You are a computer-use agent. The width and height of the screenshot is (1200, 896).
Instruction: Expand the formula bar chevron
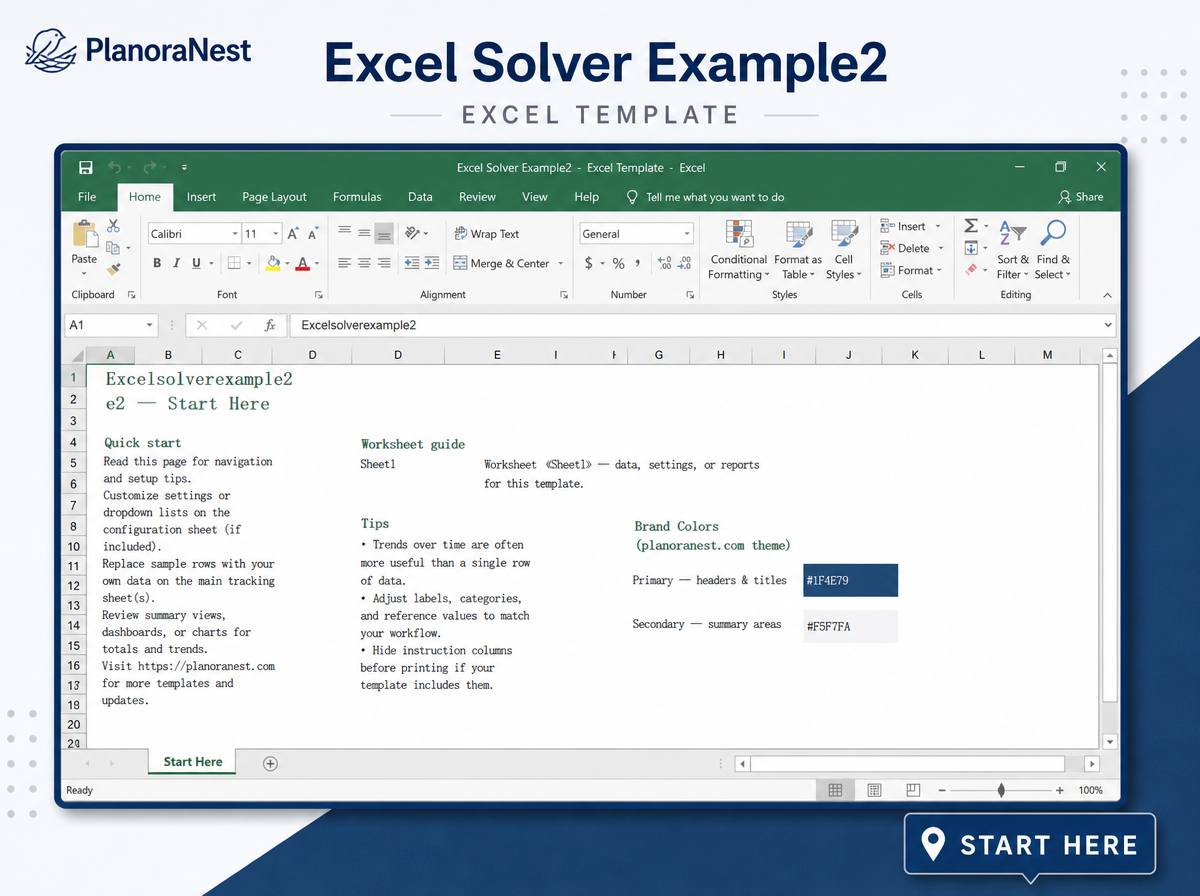[x=1108, y=325]
